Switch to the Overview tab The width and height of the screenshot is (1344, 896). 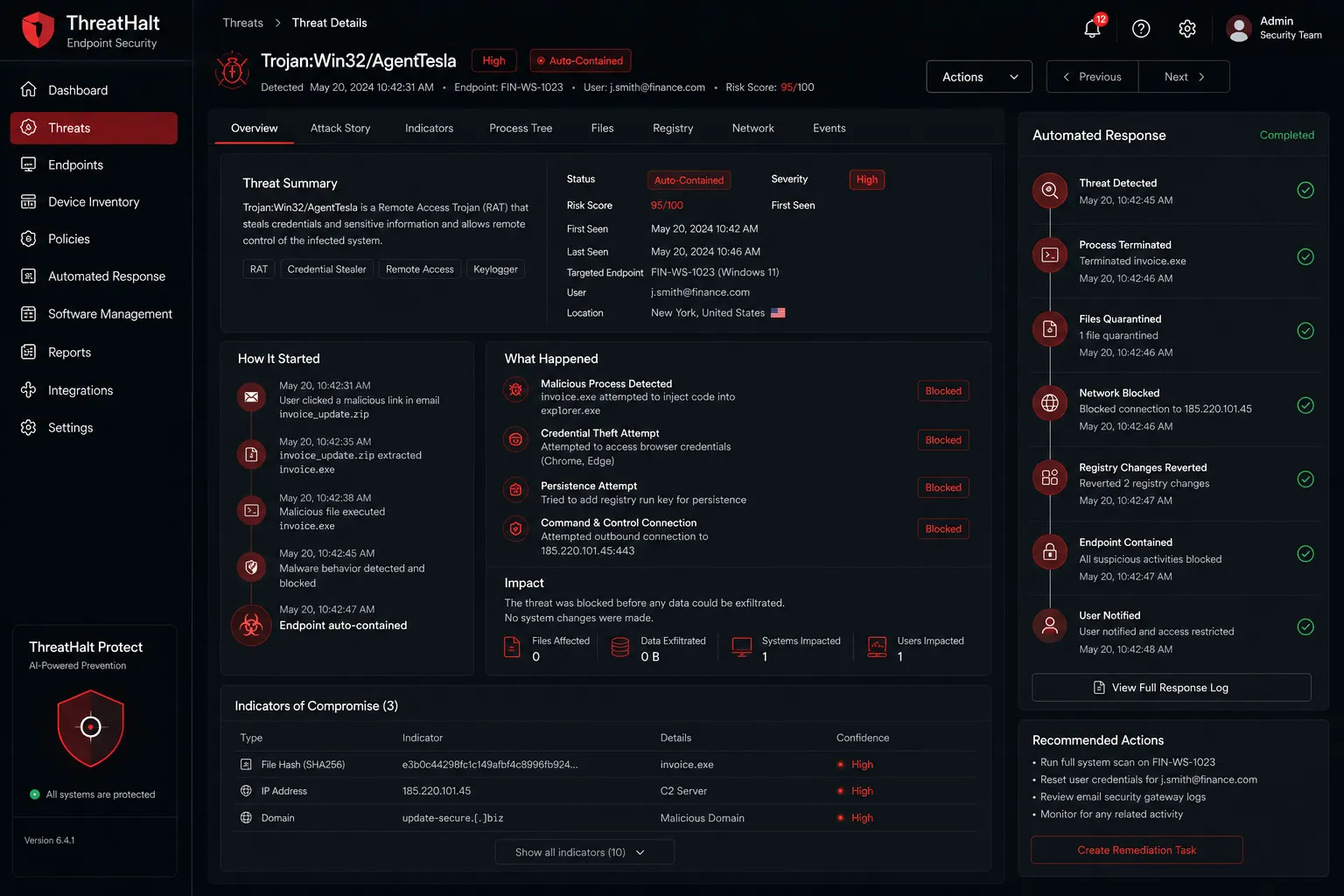(x=255, y=128)
